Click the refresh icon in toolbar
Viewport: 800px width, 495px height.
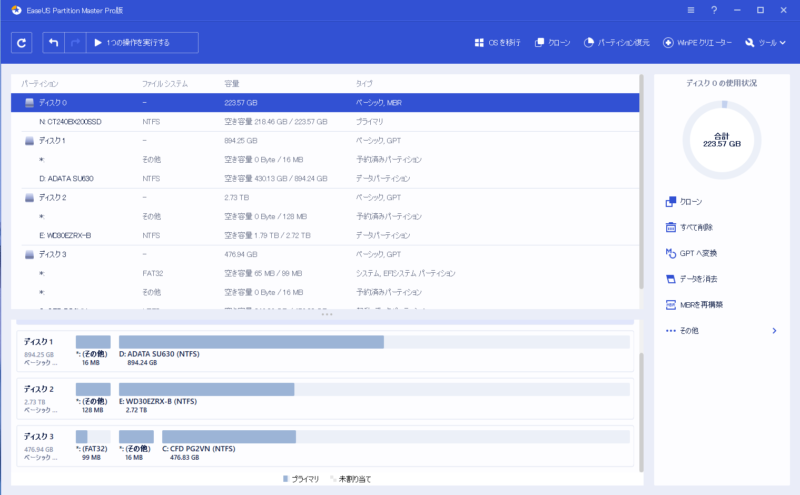[21, 43]
